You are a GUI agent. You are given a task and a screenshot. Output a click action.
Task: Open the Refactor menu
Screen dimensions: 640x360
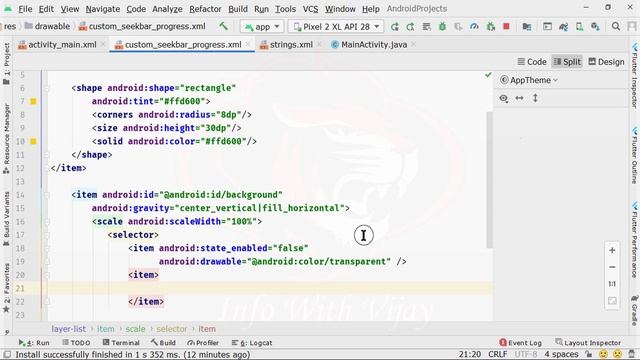pos(205,9)
